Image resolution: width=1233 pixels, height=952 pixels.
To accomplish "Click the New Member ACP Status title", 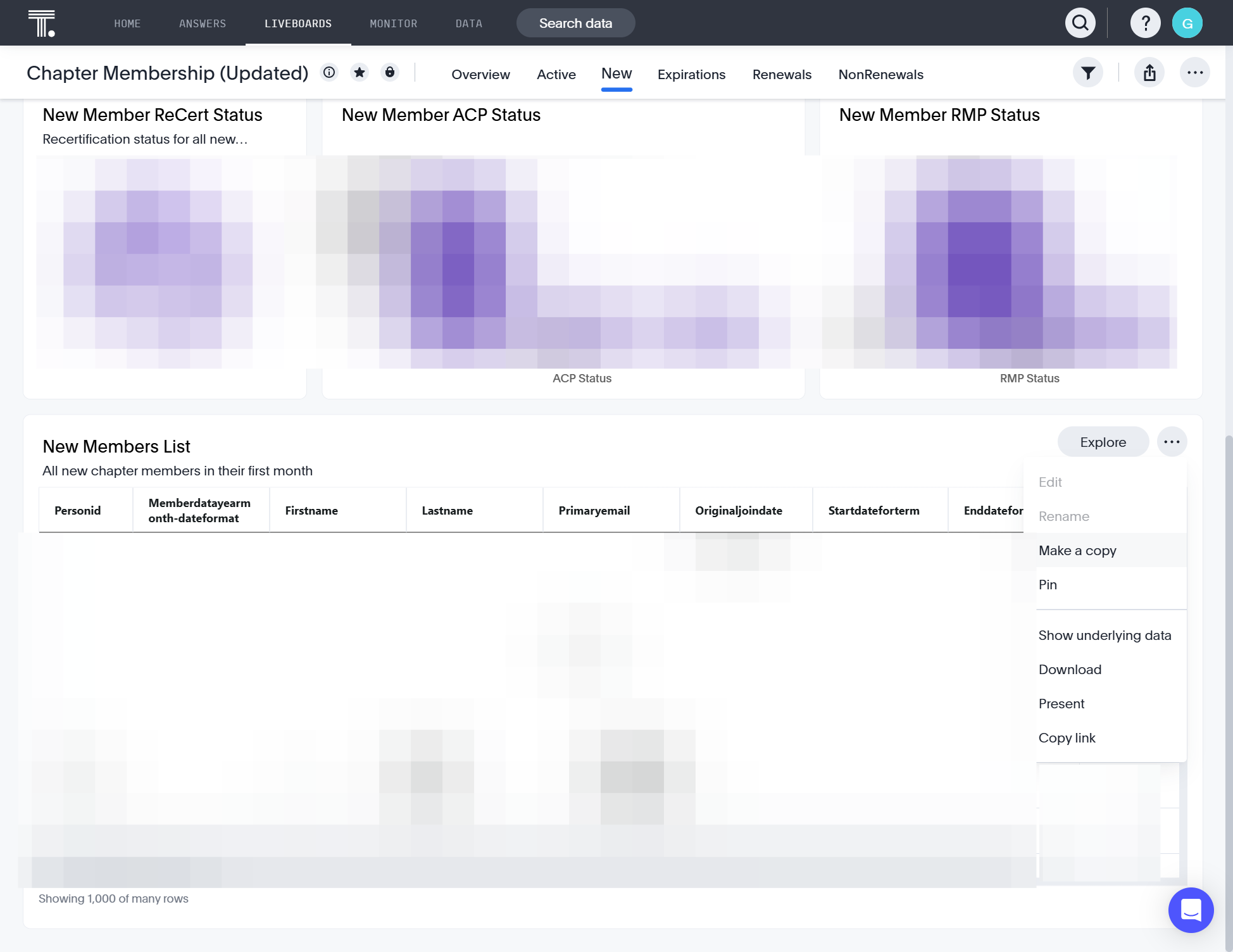I will (x=441, y=115).
